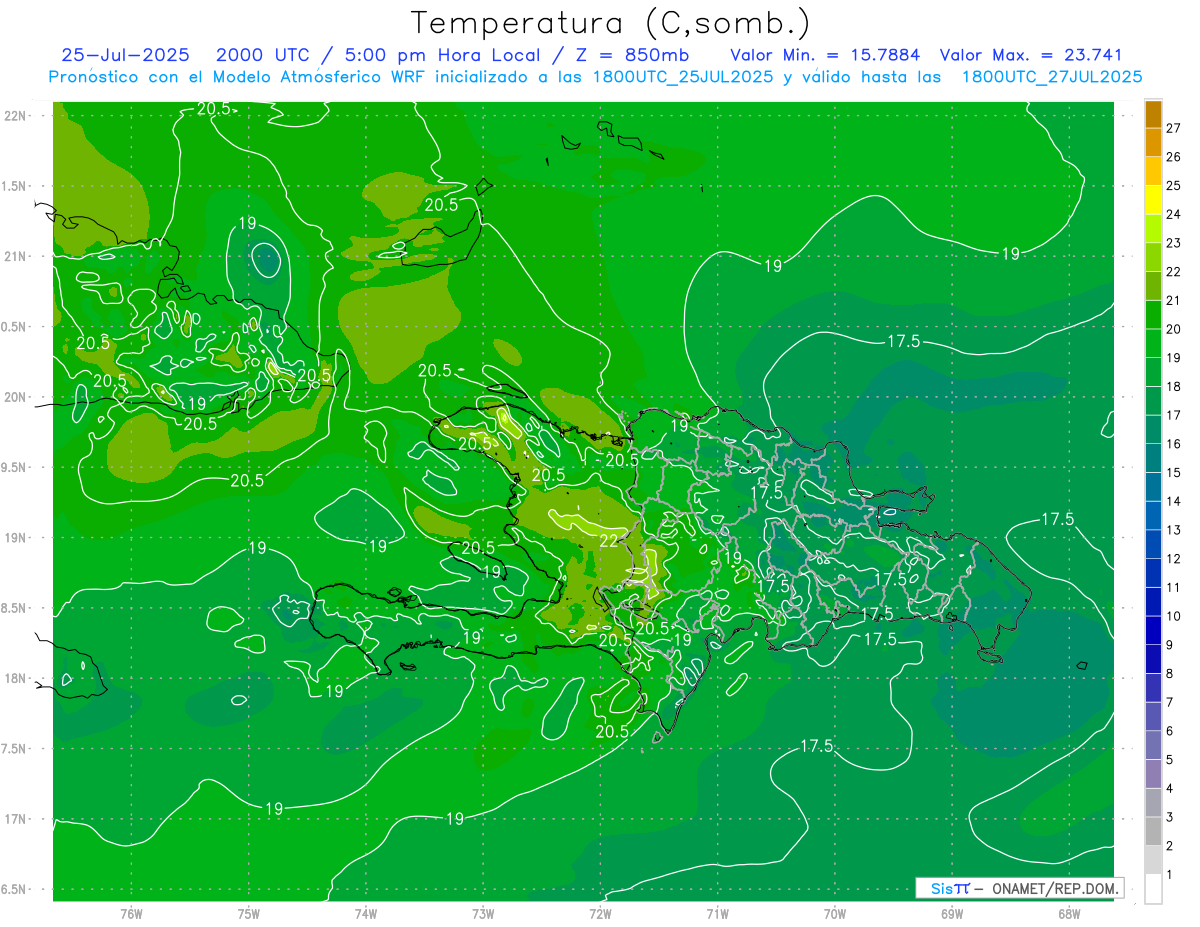Pick dark blue swatch between 9 and 10
The height and width of the screenshot is (927, 1200).
pos(1153,631)
